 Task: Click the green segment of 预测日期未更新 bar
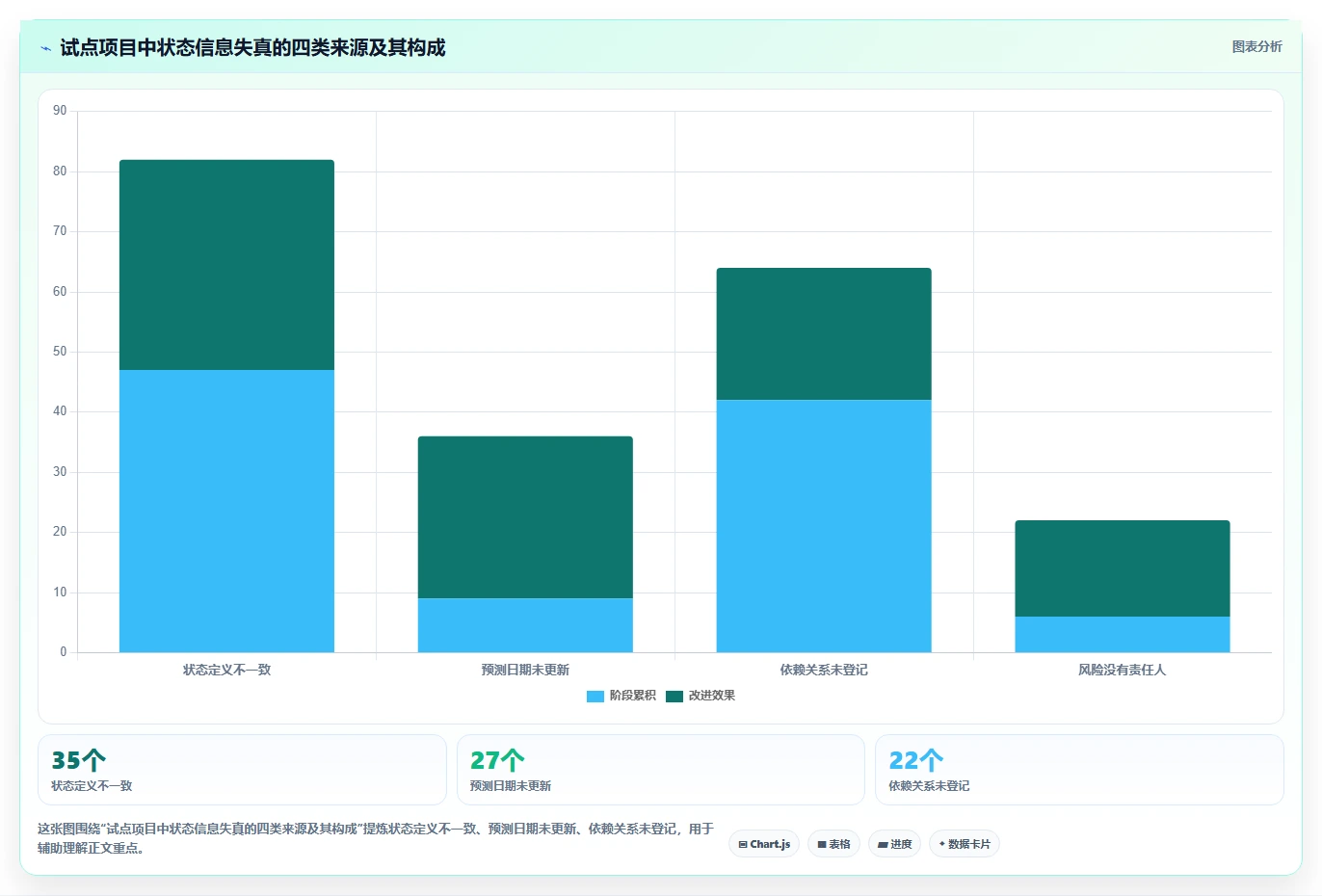(525, 517)
